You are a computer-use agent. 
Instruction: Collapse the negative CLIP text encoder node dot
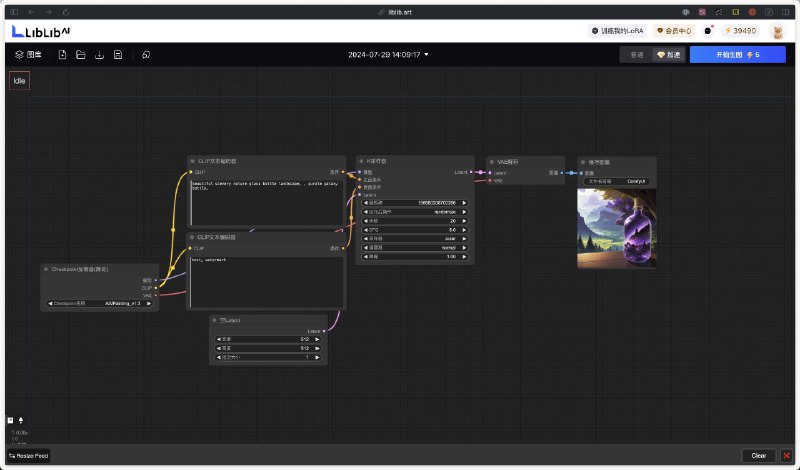coord(192,237)
